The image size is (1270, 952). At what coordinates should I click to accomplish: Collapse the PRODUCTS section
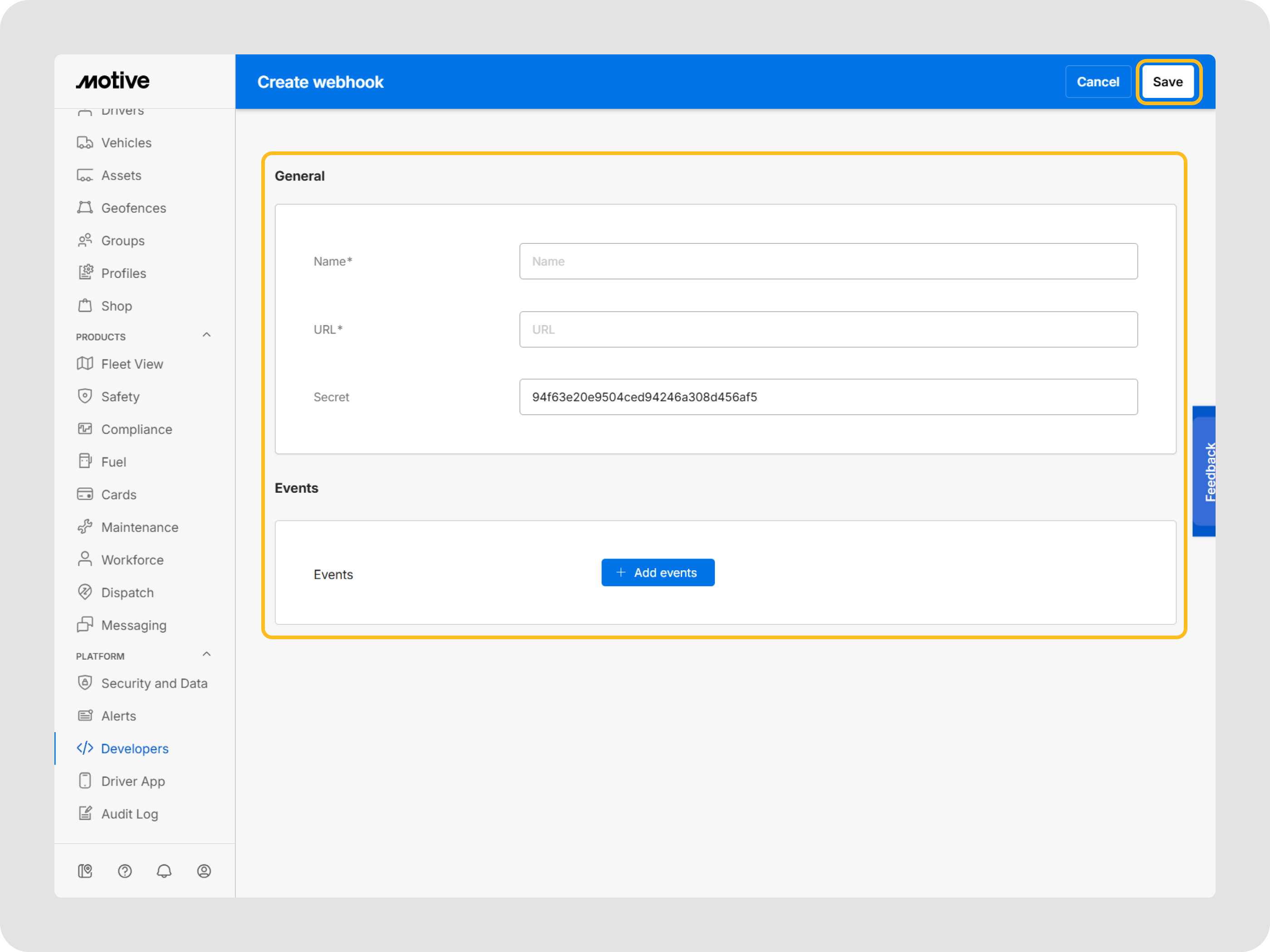(x=207, y=335)
